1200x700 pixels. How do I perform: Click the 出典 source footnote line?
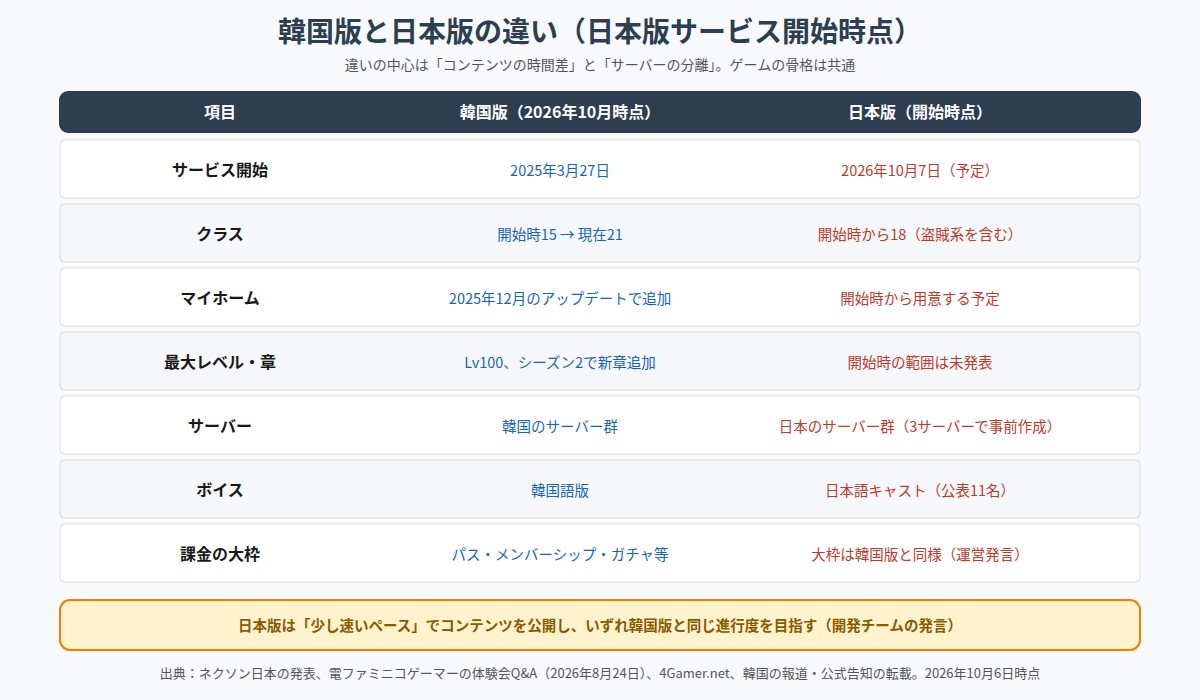pyautogui.click(x=600, y=673)
